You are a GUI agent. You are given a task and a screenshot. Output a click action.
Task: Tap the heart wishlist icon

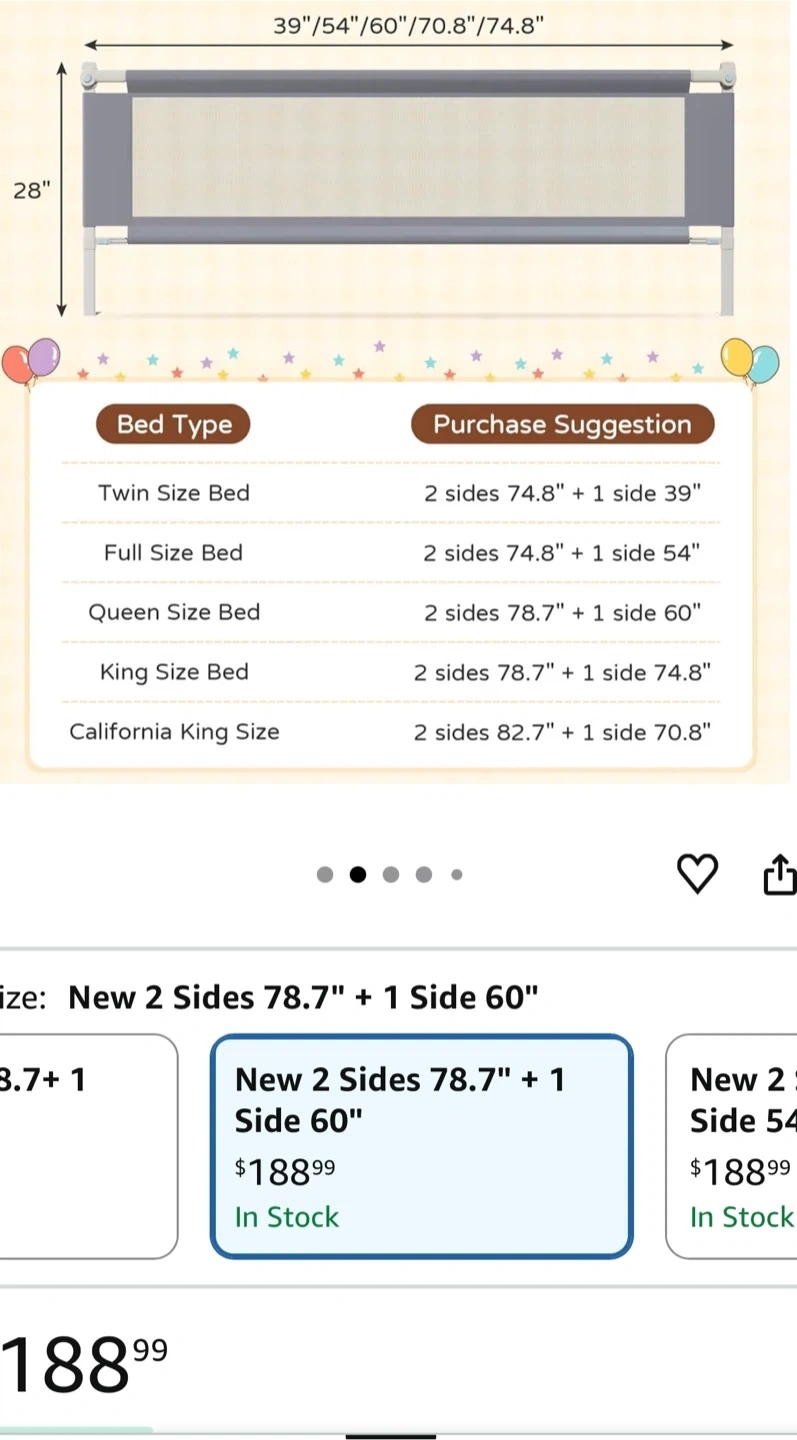[697, 874]
